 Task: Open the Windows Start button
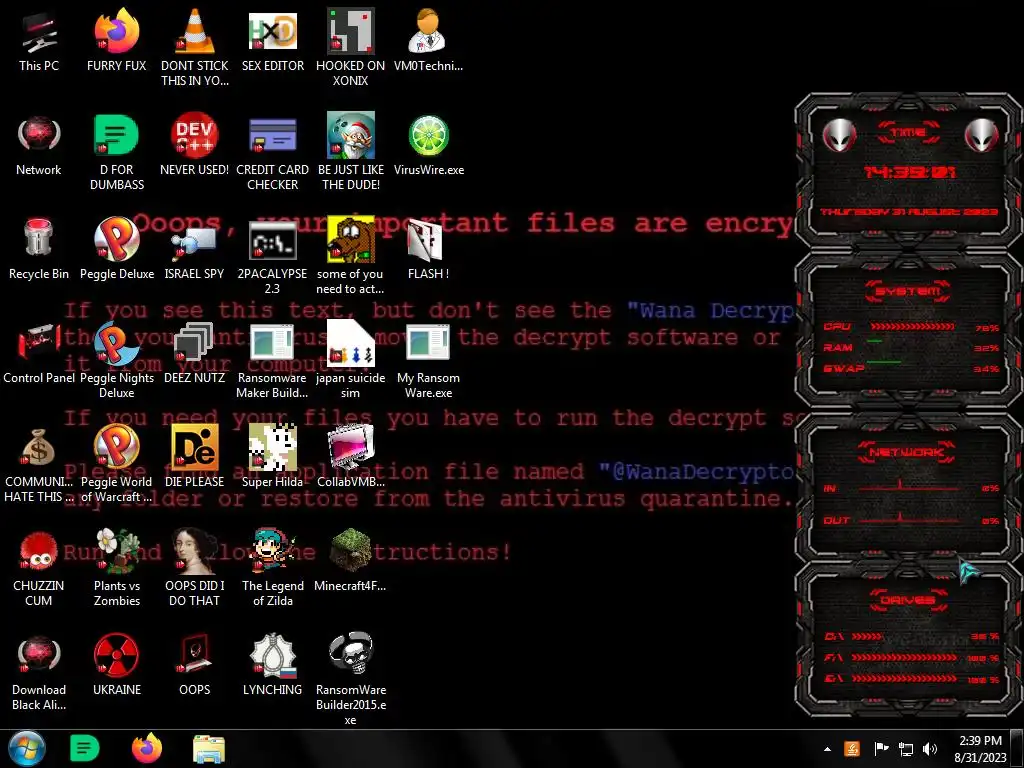click(26, 748)
